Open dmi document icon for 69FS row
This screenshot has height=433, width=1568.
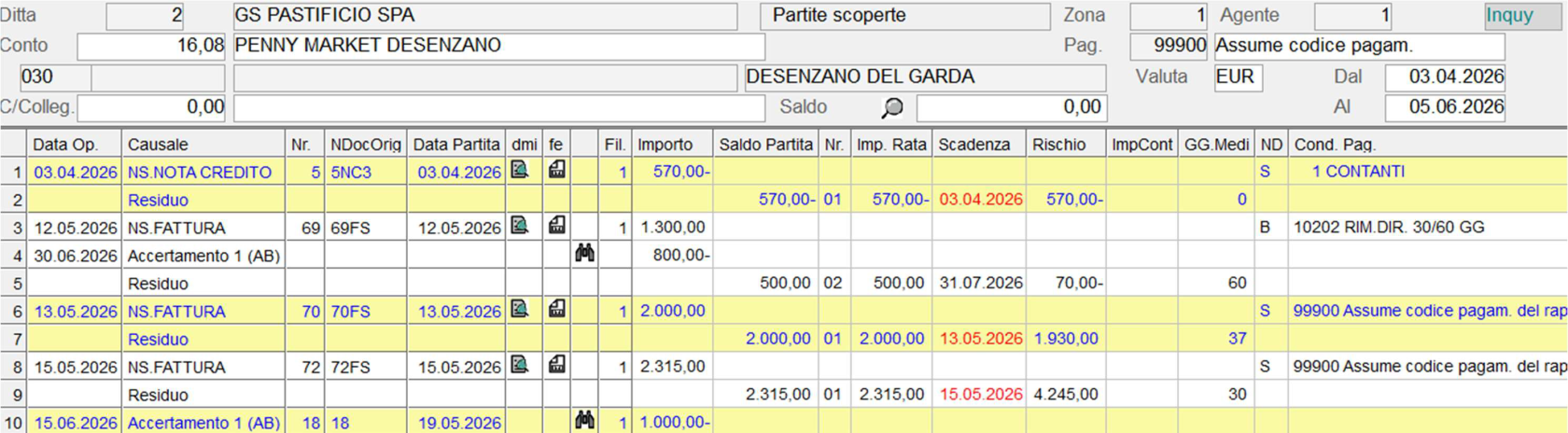(x=520, y=226)
